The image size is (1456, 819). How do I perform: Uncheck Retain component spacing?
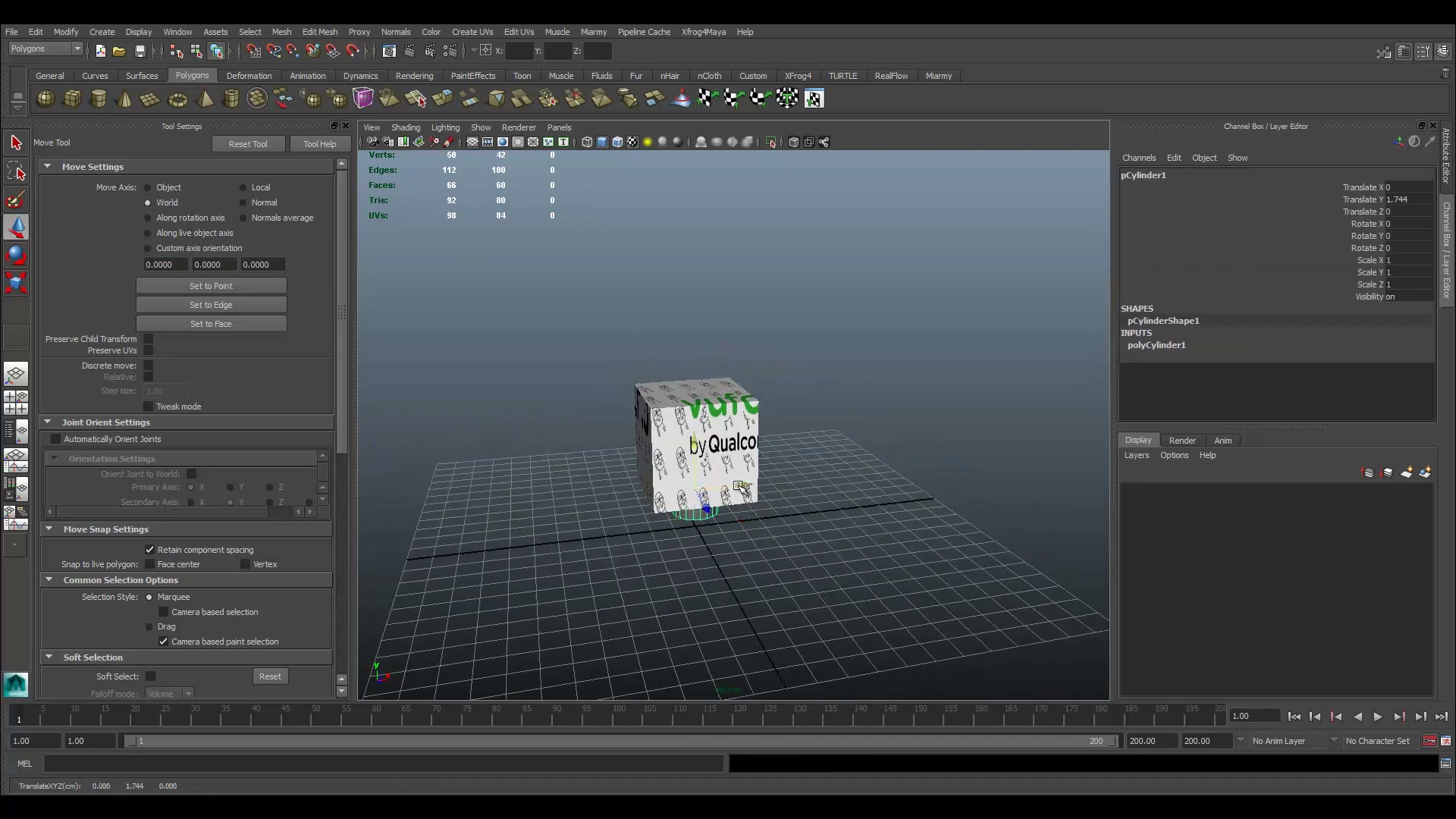tap(149, 550)
